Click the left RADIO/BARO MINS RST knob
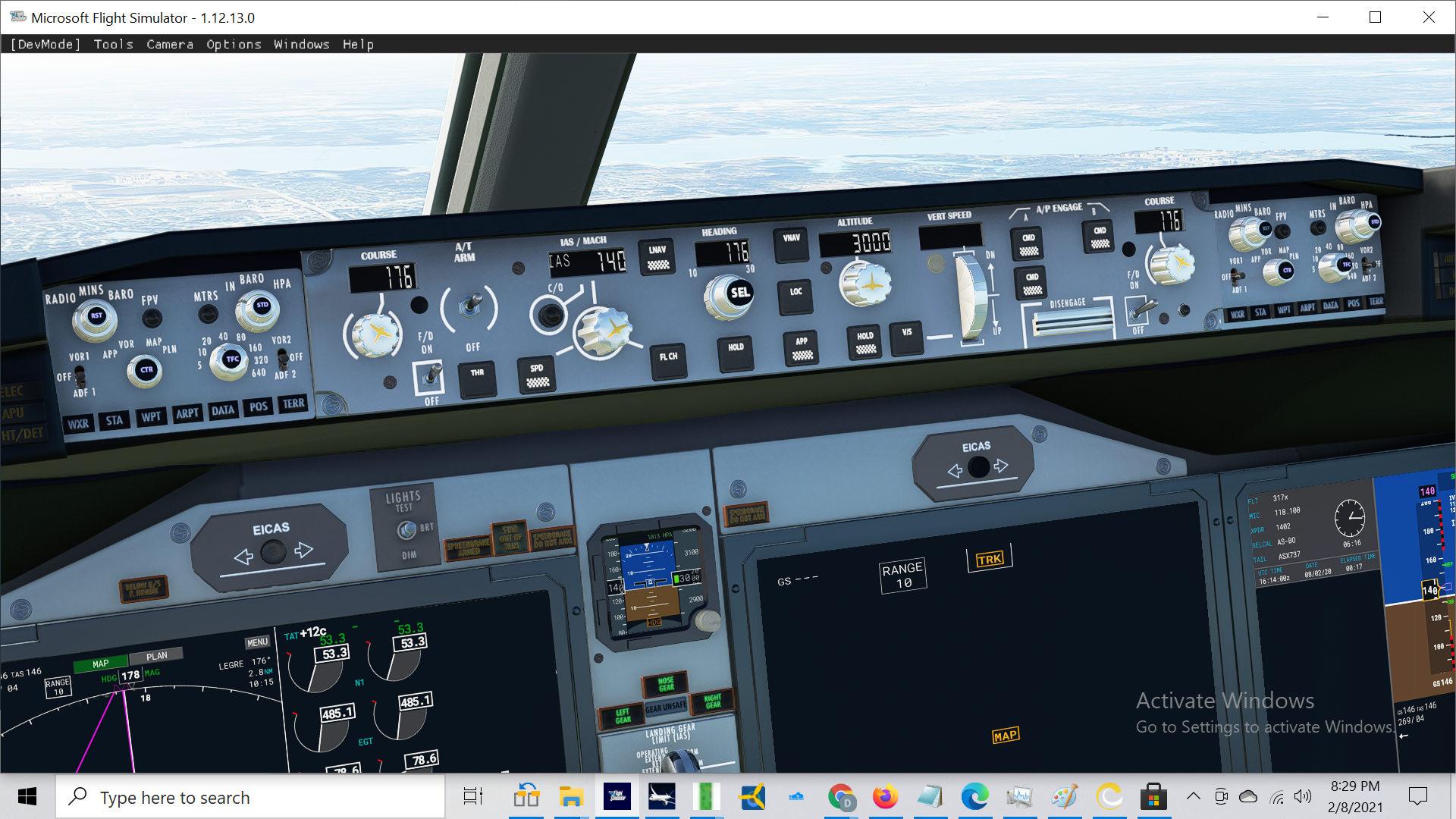The height and width of the screenshot is (819, 1456). pos(95,318)
